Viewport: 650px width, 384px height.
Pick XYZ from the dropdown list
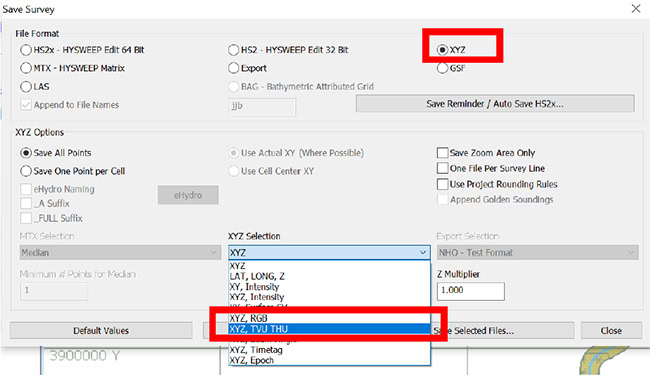point(329,266)
